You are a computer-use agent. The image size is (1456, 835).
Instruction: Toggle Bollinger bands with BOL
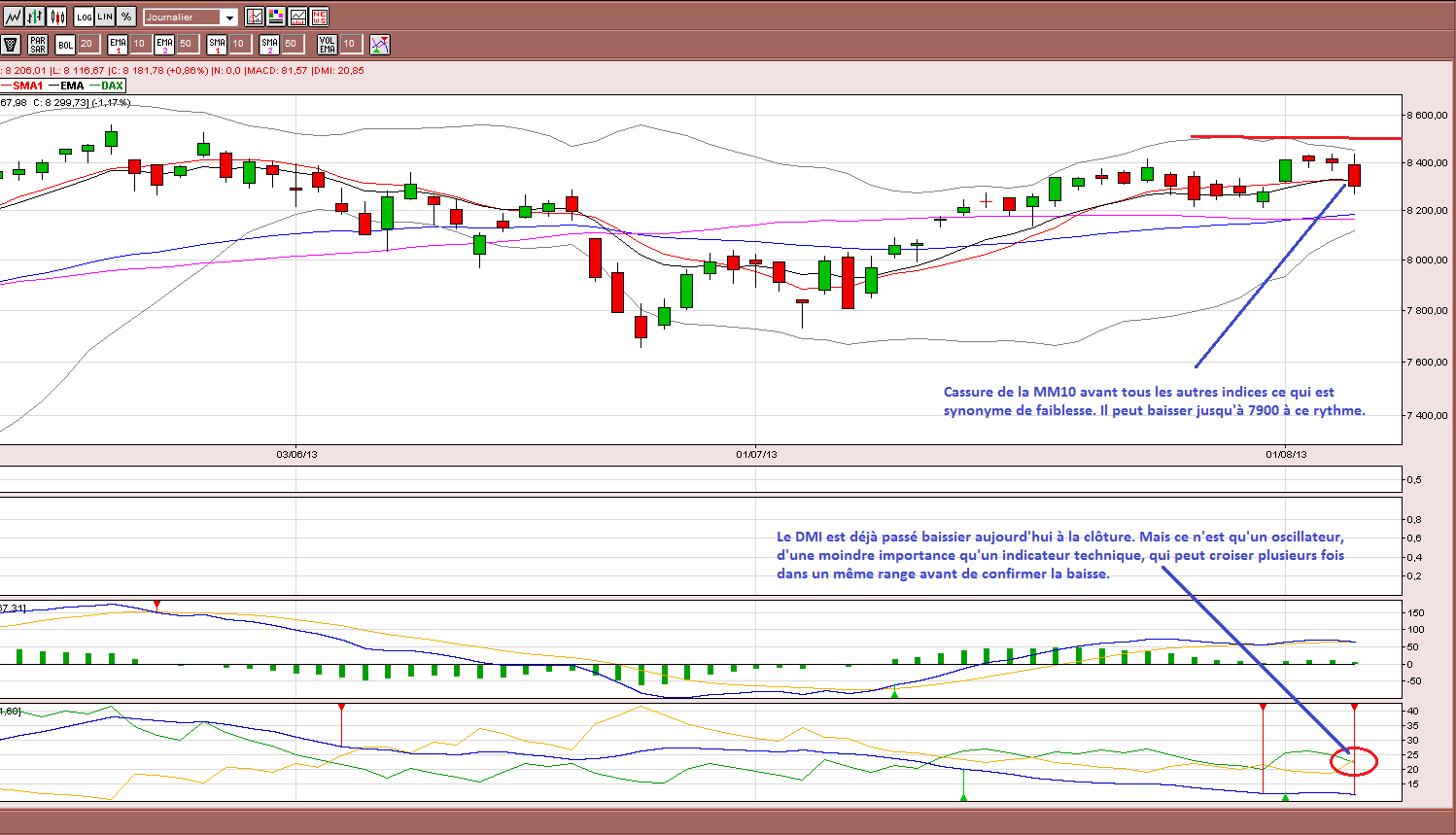tap(65, 45)
